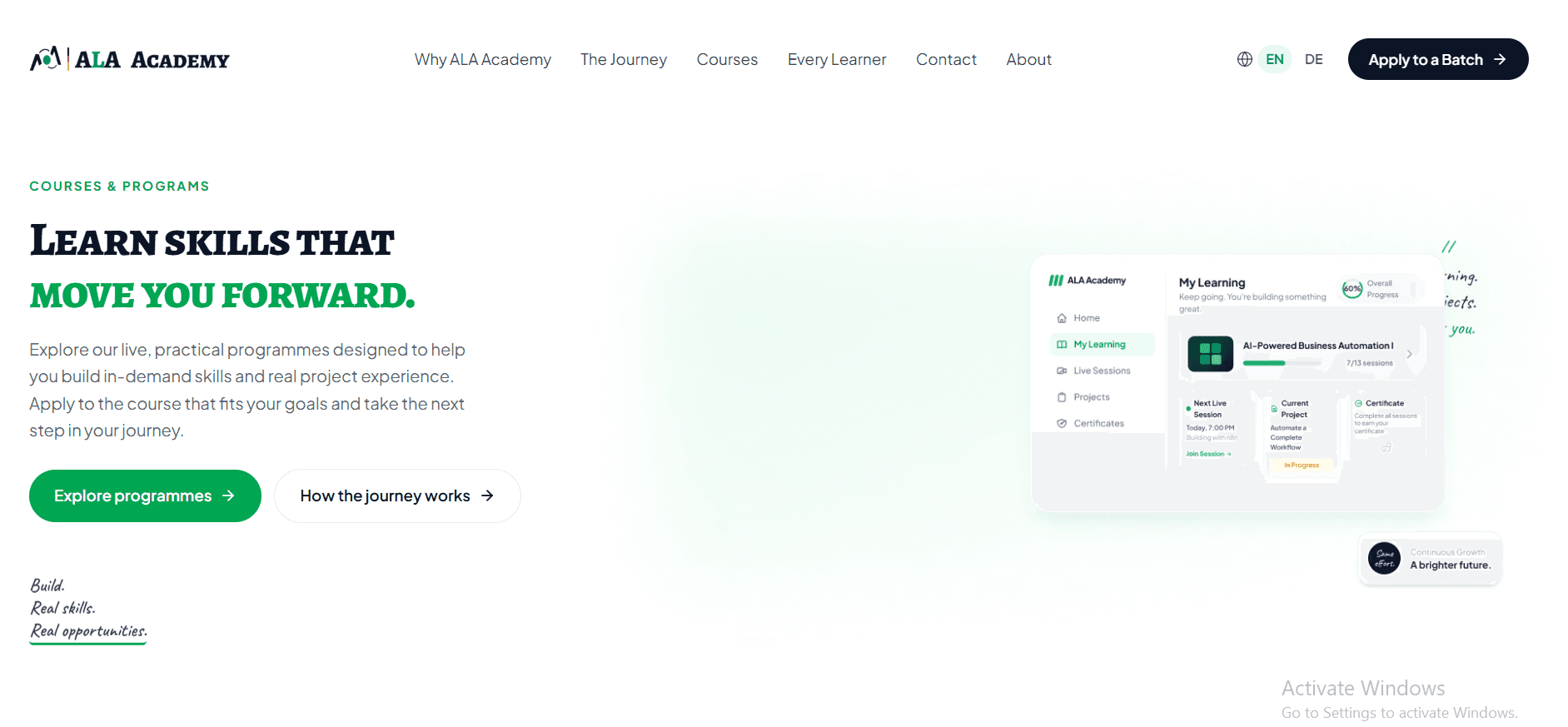Click Explore programmes button
Image resolution: width=1568 pixels, height=727 pixels.
145,496
